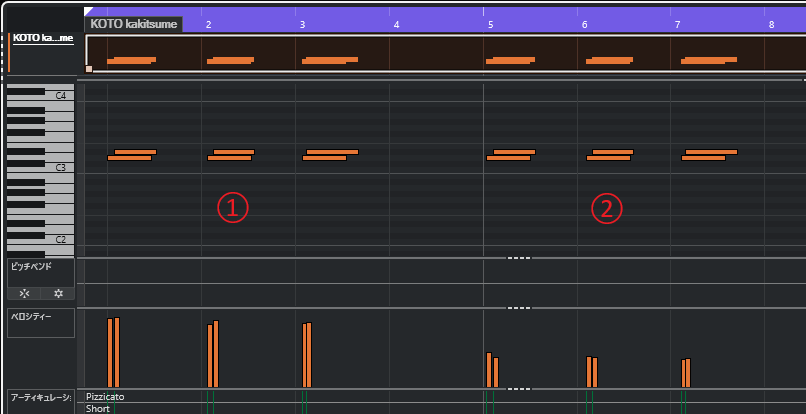Viewport: 806px width, 414px height.
Task: Open the ベロシティー controller lane selector
Action: pyautogui.click(x=41, y=323)
